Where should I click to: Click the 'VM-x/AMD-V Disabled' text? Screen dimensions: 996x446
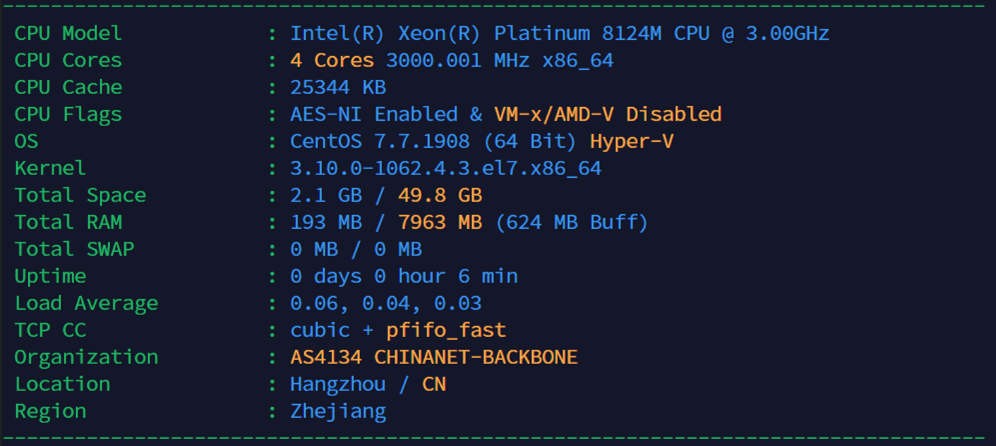pyautogui.click(x=607, y=114)
